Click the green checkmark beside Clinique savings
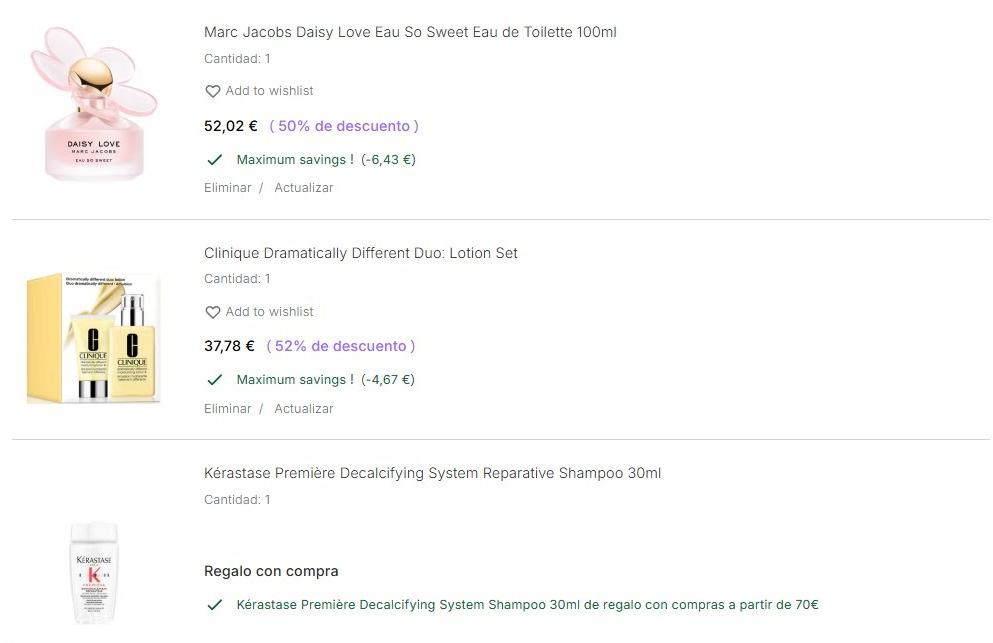 click(x=214, y=380)
